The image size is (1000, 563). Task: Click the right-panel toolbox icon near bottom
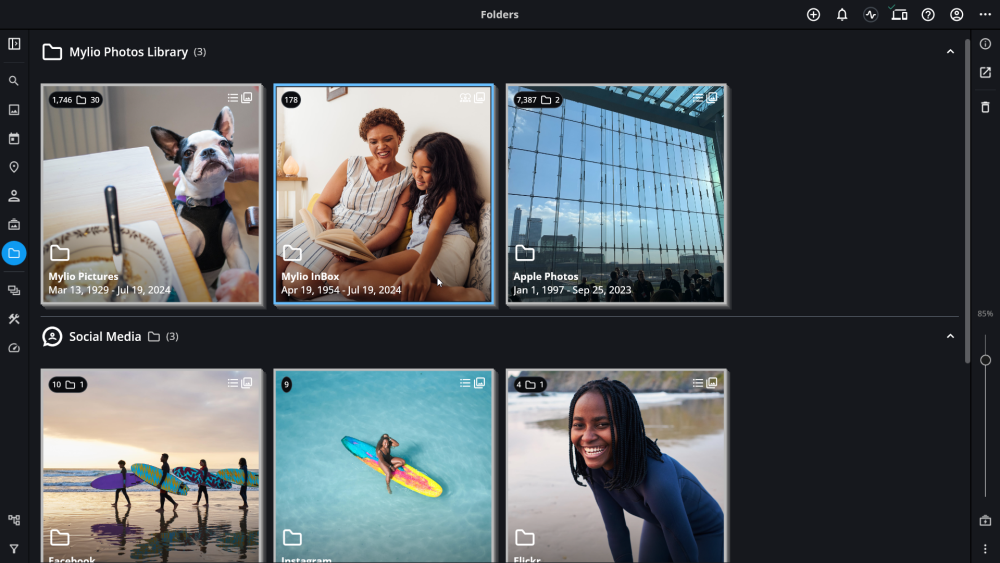pos(985,520)
